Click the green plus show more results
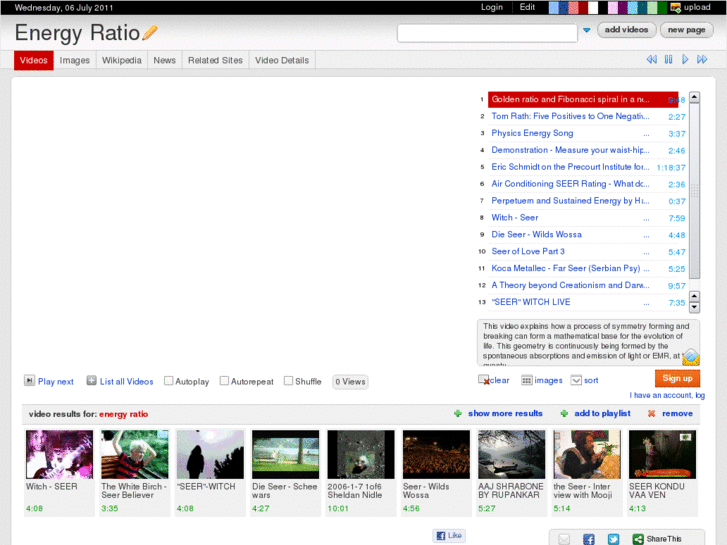Screen dimensions: 727x545 (458, 413)
